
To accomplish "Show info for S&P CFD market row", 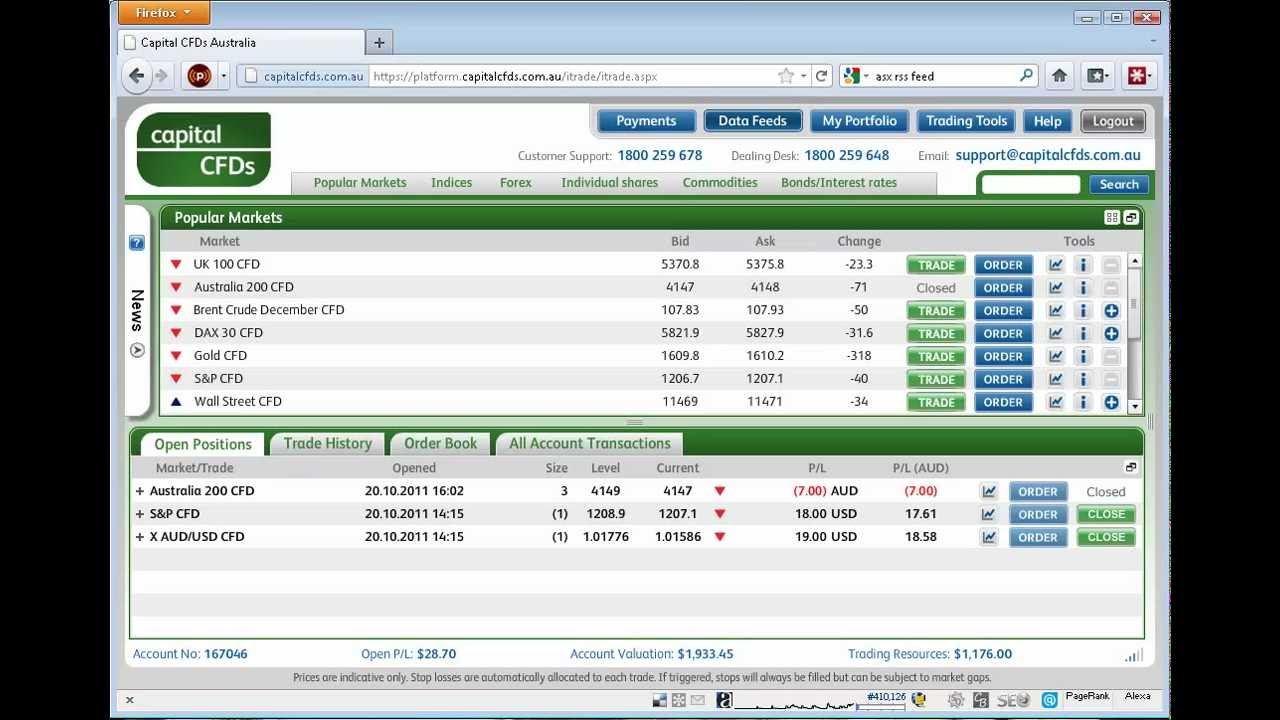I will pyautogui.click(x=1082, y=380).
